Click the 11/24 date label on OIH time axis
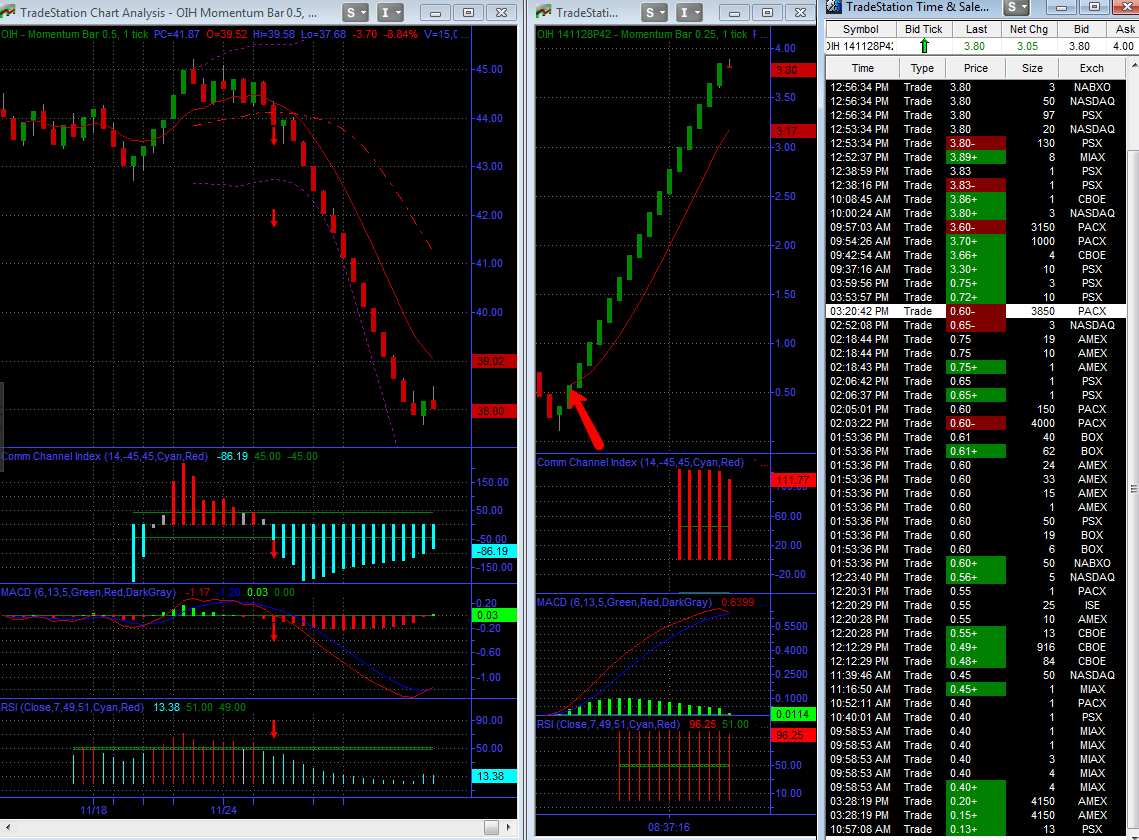The width and height of the screenshot is (1139, 840). tap(223, 810)
